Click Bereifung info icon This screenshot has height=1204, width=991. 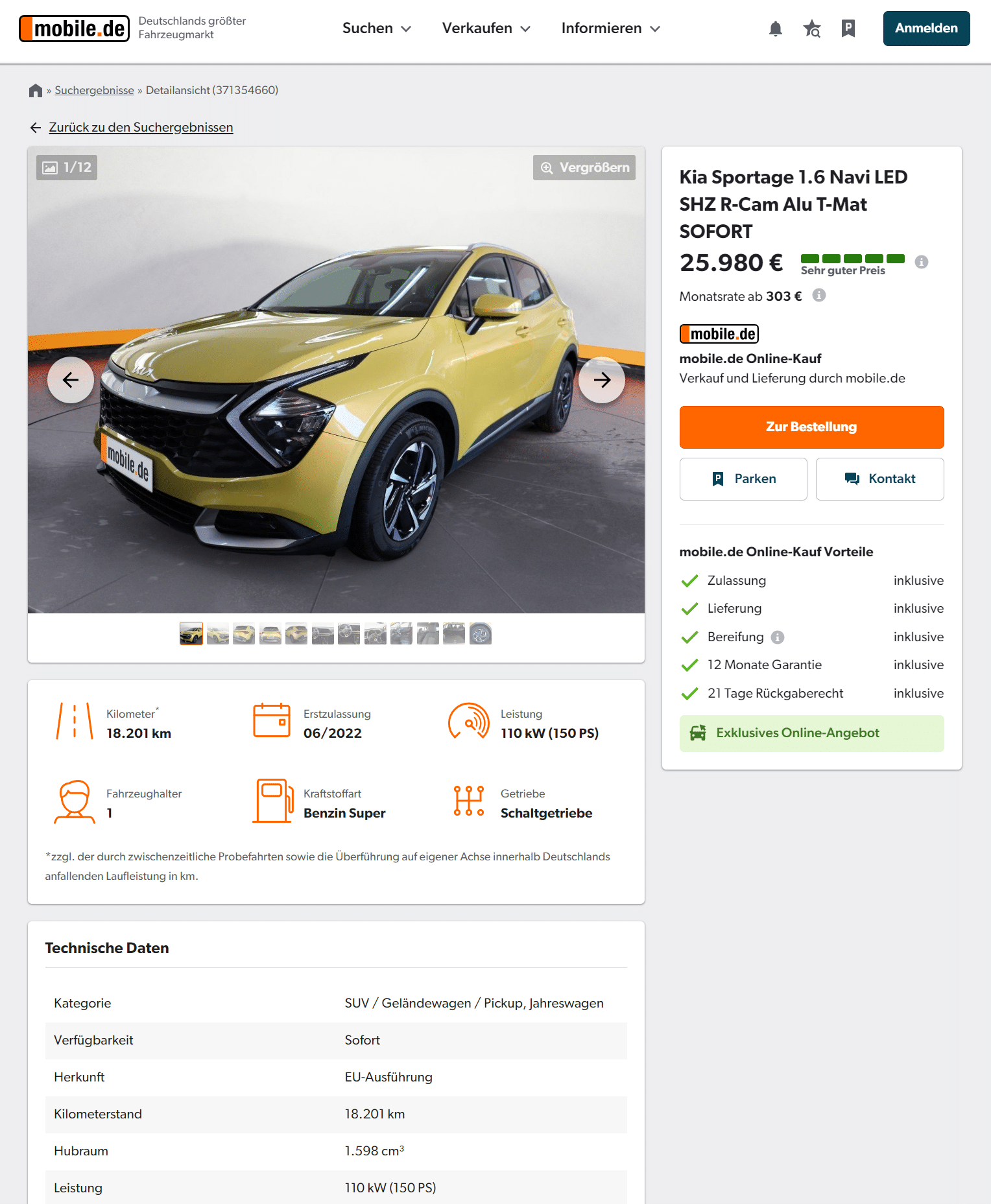pos(778,637)
